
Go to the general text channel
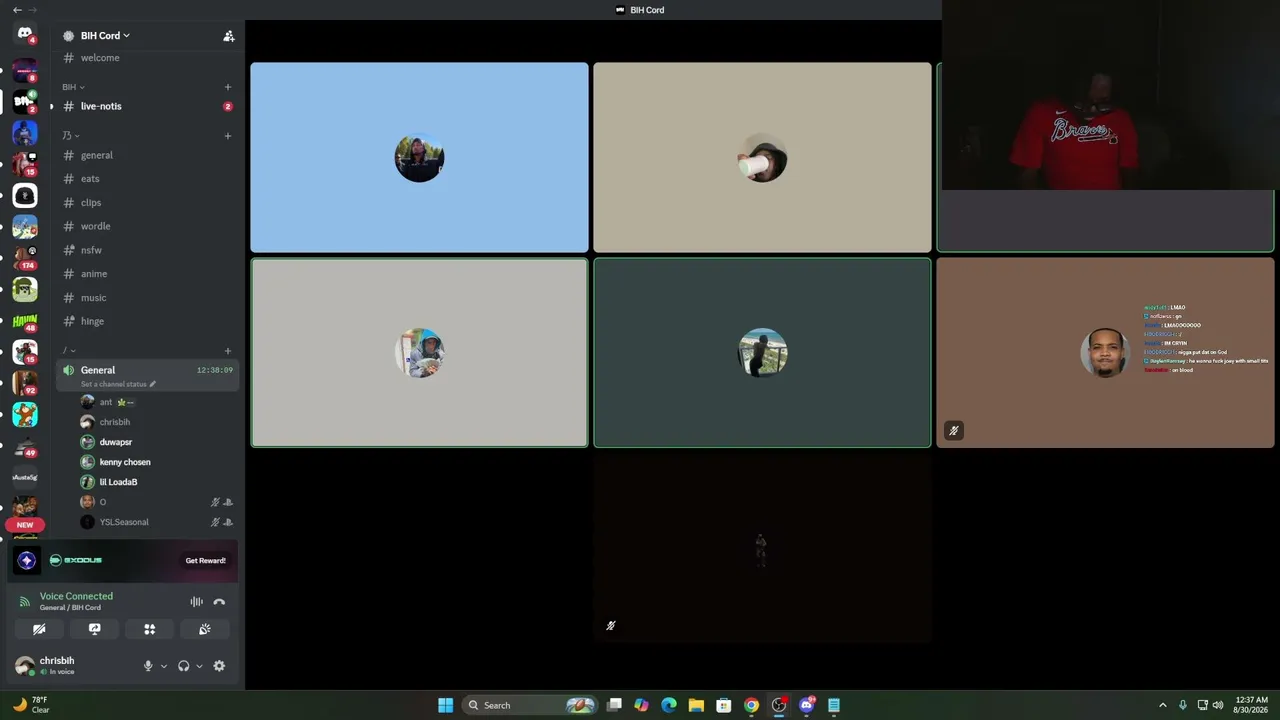147,155
